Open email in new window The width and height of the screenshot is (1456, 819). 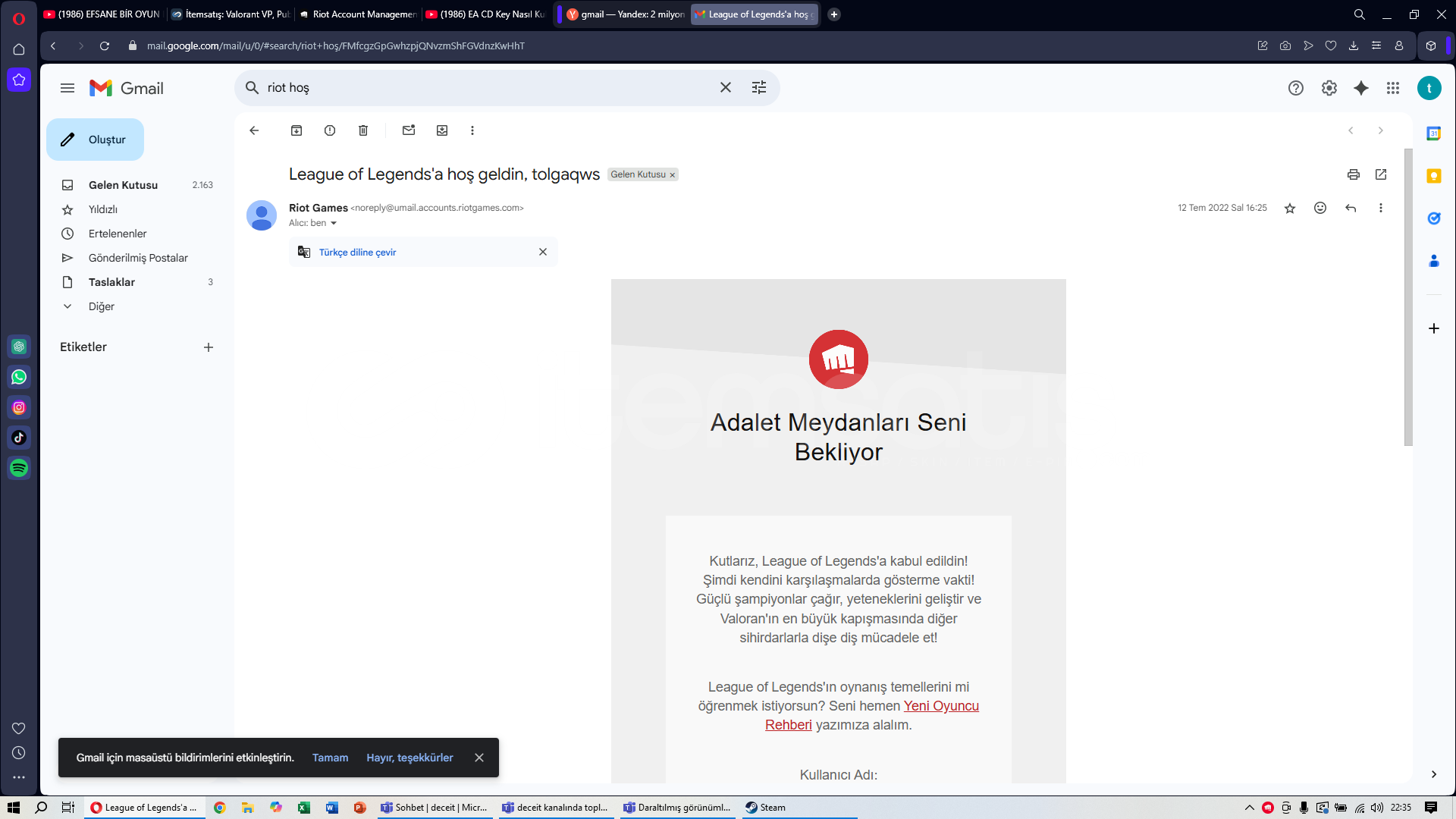tap(1381, 174)
